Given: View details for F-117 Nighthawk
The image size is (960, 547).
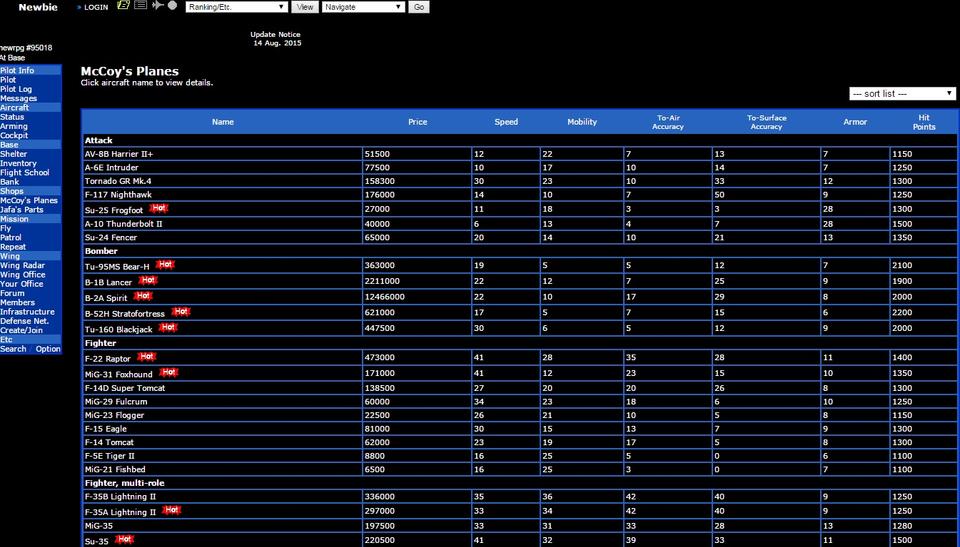Looking at the screenshot, I should pyautogui.click(x=118, y=195).
